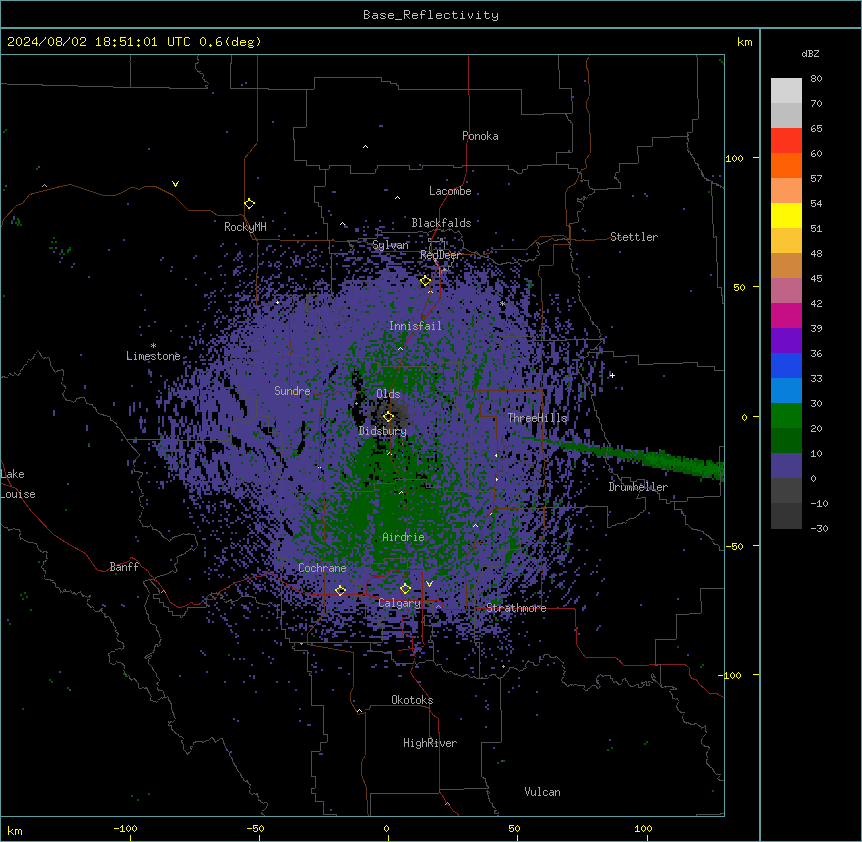Pick the magenta 42-39 dBZ legend swatch

[786, 315]
